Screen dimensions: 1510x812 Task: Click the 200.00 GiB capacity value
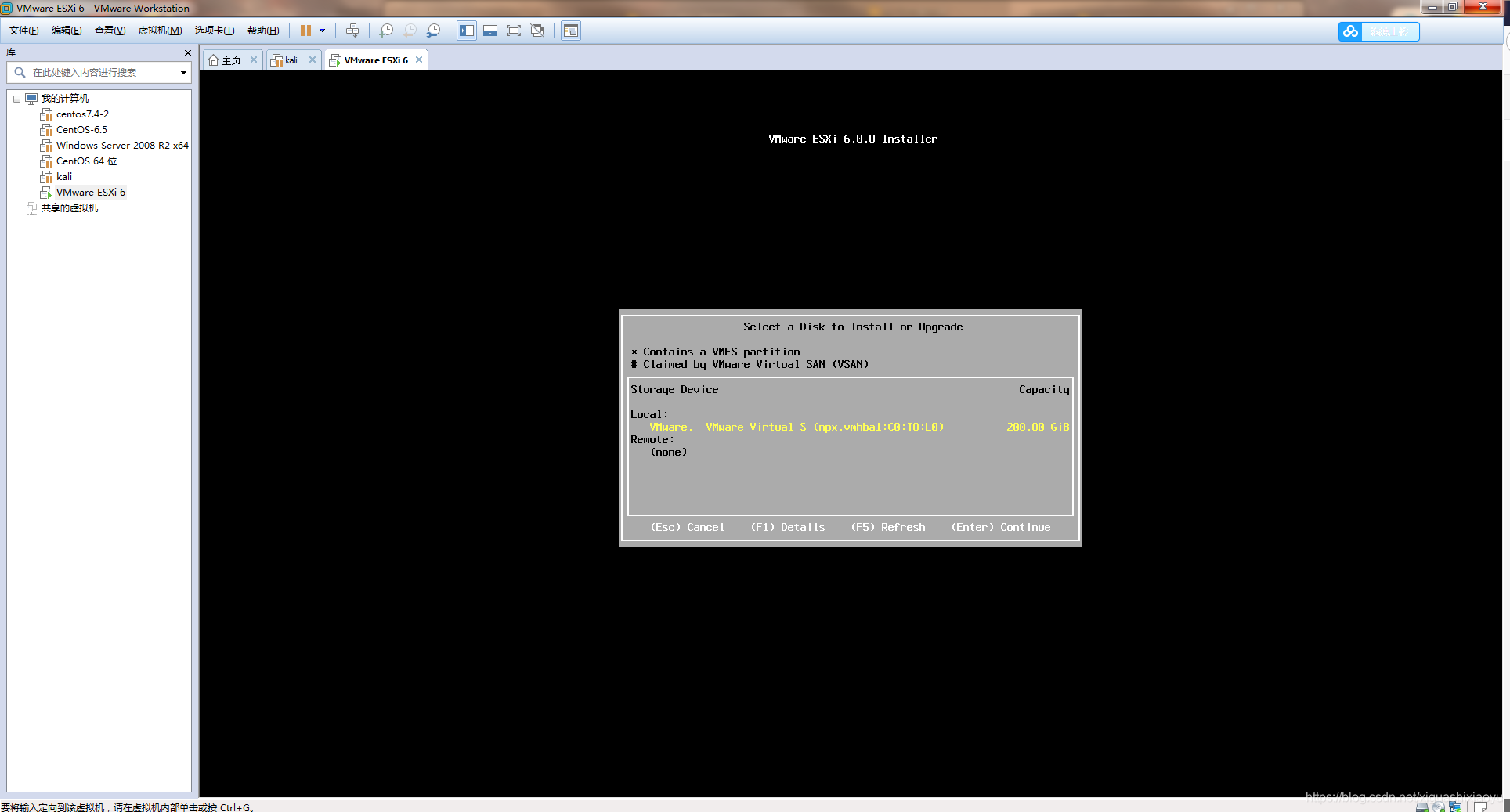pos(1038,427)
